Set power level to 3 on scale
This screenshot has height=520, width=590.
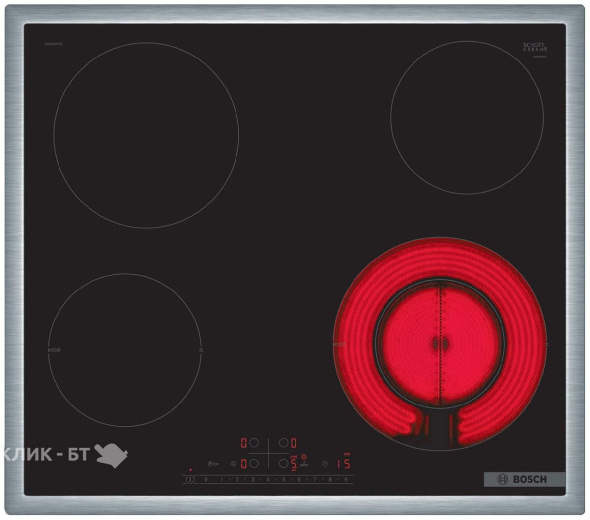point(252,479)
